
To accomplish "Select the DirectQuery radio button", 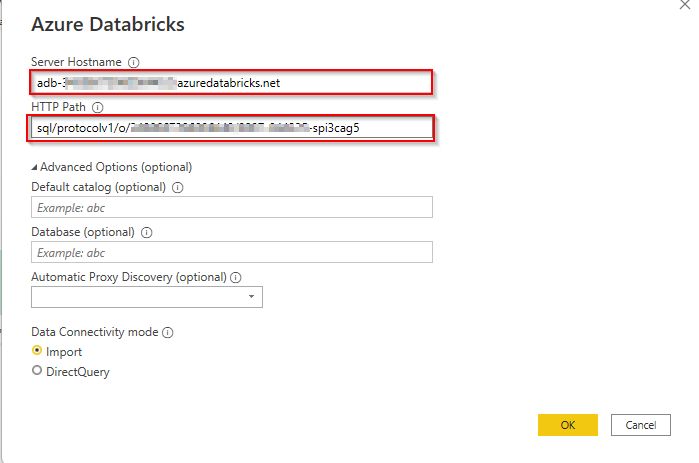I will (x=37, y=370).
